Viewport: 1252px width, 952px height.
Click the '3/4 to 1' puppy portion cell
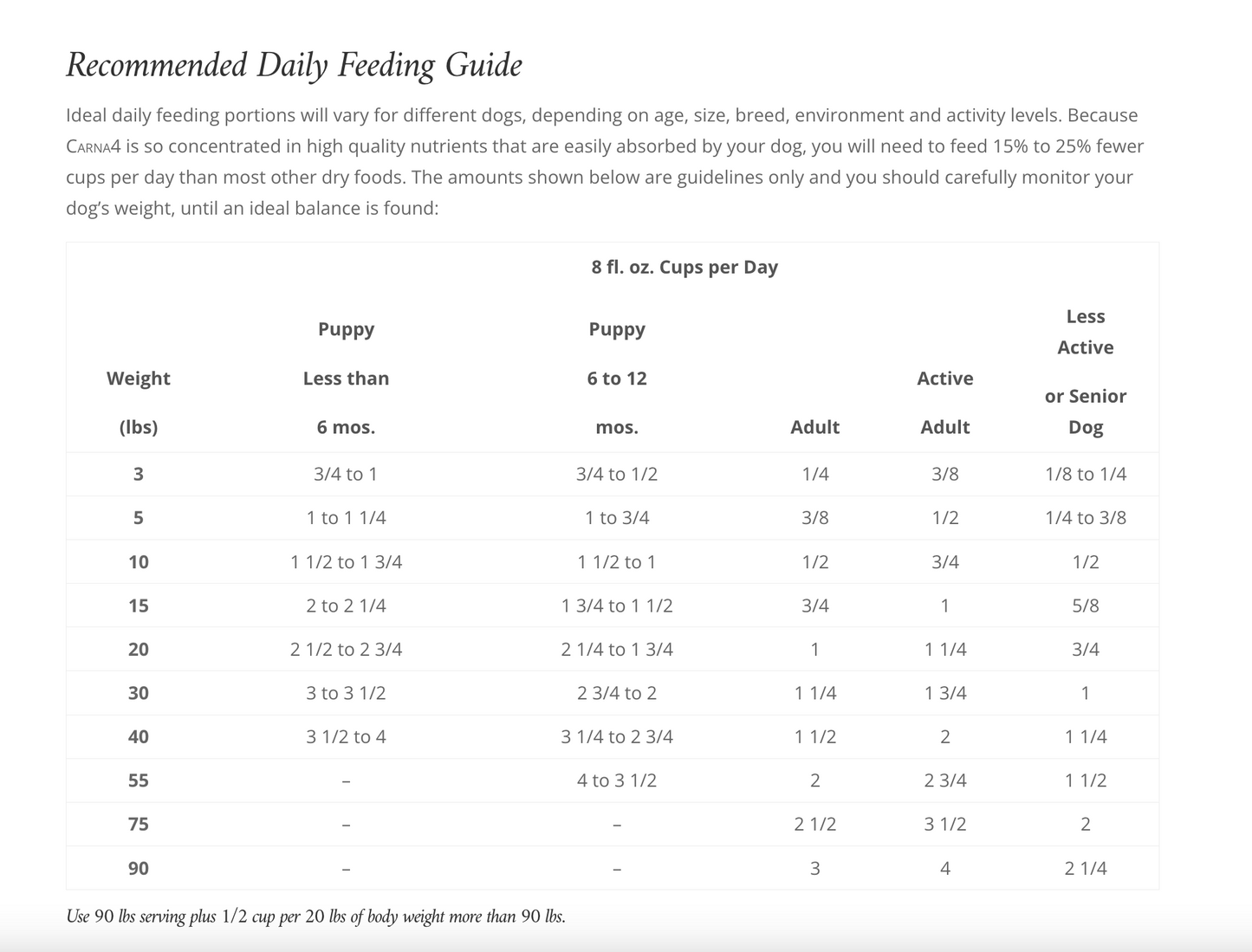coord(346,474)
